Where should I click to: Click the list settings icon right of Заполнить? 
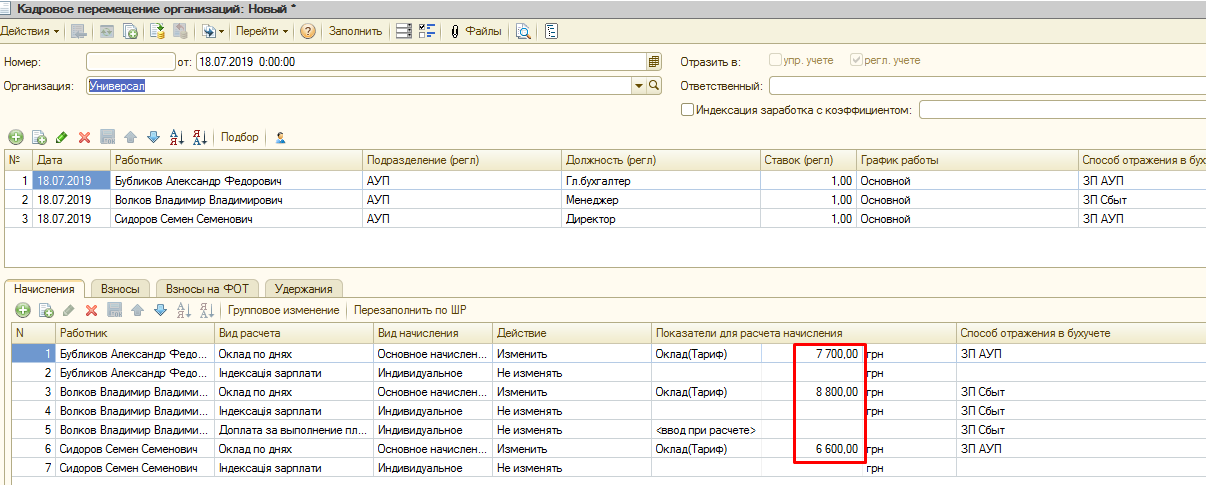click(404, 31)
